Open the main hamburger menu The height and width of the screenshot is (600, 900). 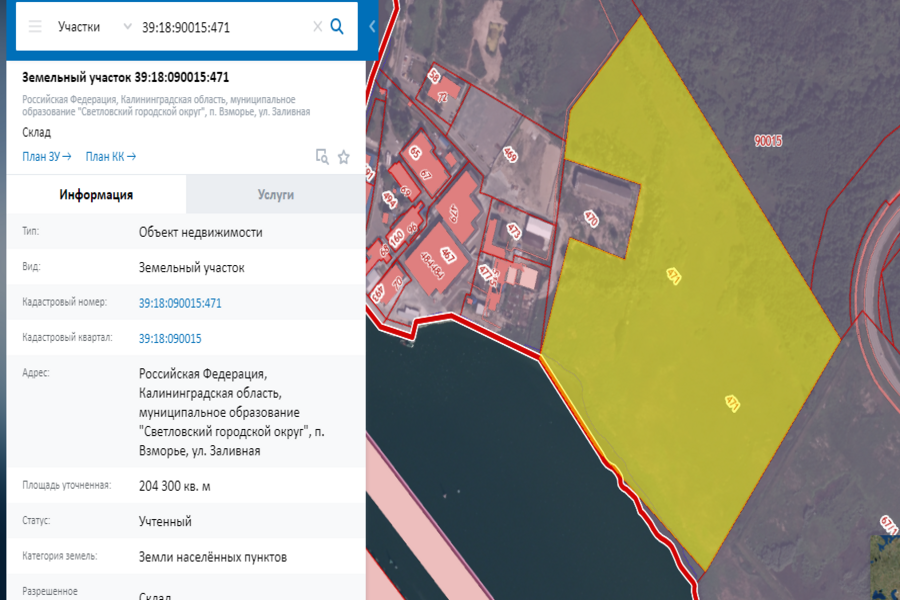(x=34, y=26)
